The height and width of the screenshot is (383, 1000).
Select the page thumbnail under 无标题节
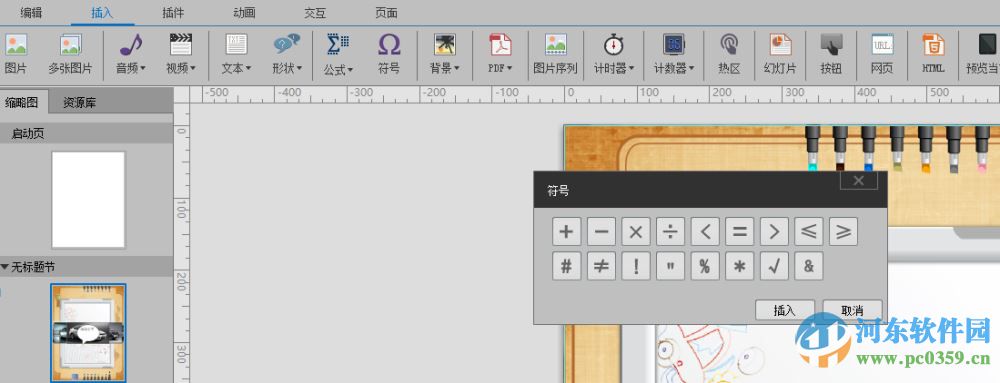point(89,333)
